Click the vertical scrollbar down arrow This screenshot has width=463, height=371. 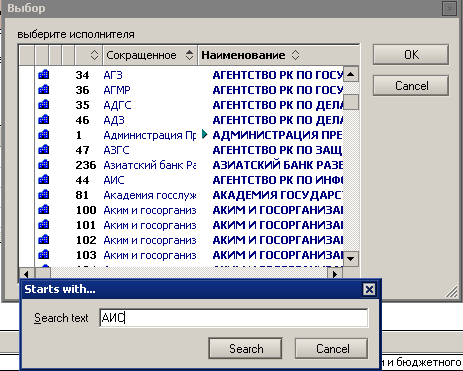(351, 258)
